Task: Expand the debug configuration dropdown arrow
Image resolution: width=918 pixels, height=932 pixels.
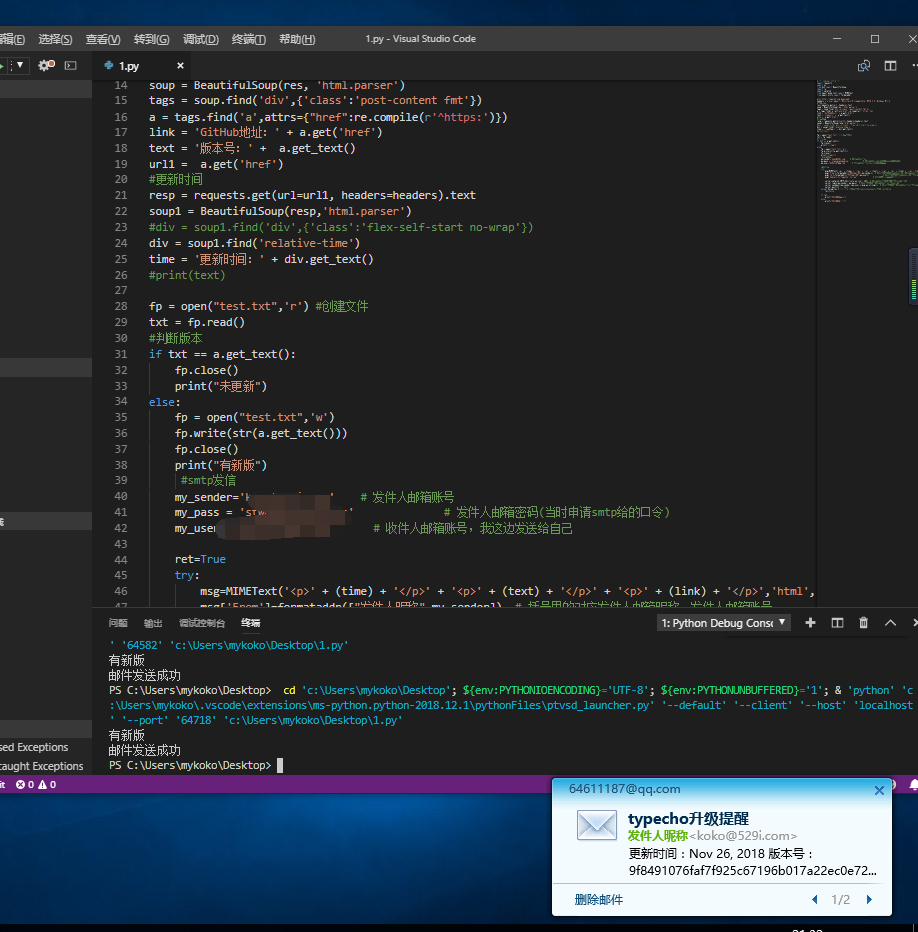Action: pos(20,65)
